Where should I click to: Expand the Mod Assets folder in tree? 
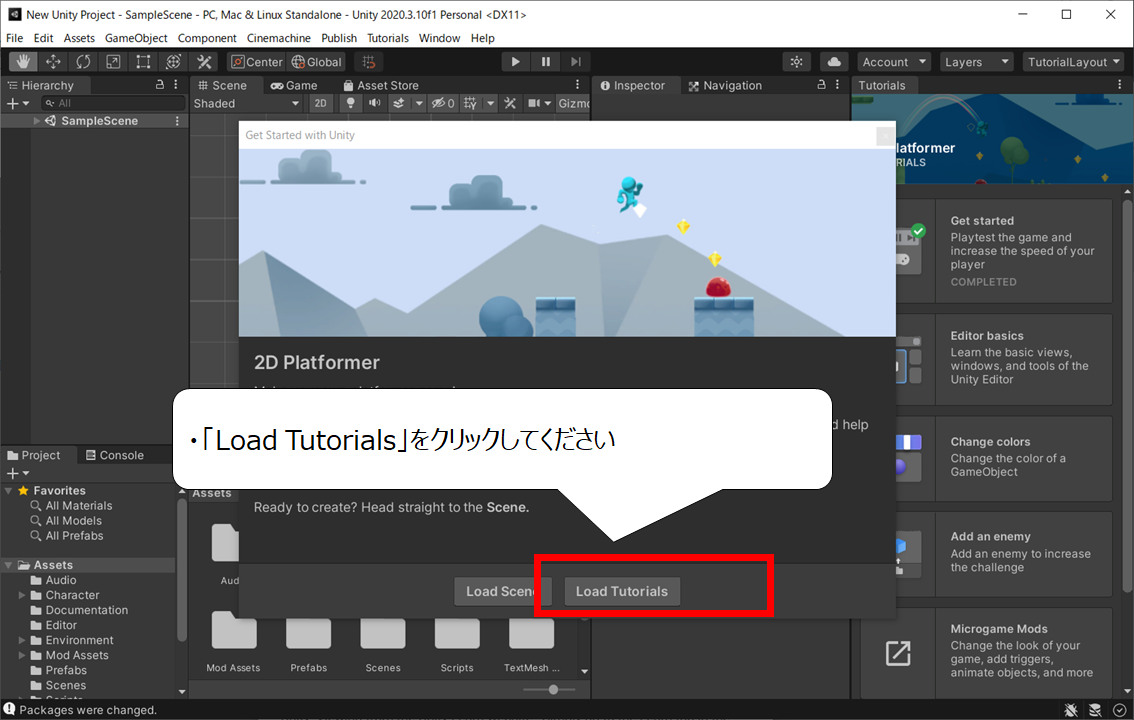point(22,656)
